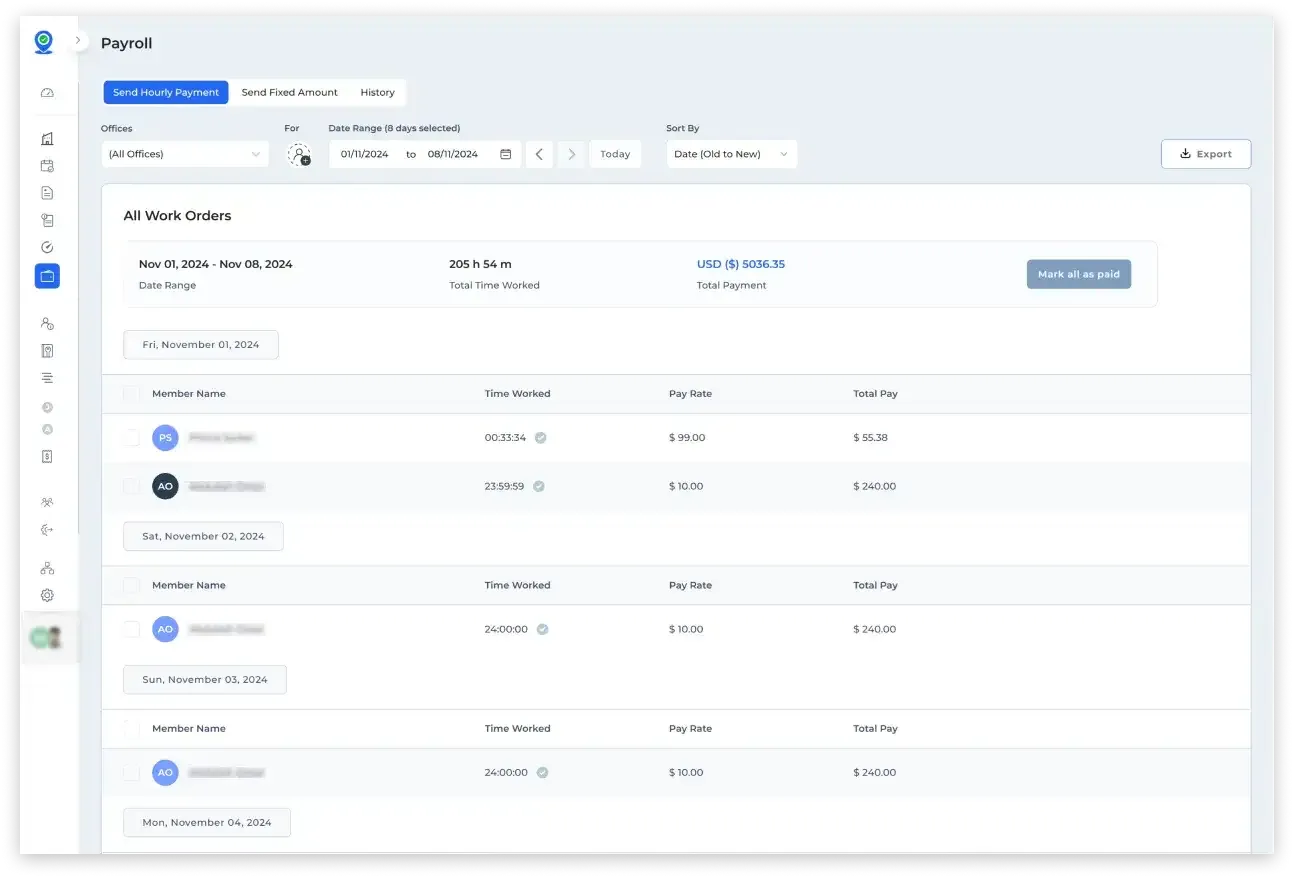Select the AO member row checkbox under November 02

[131, 629]
